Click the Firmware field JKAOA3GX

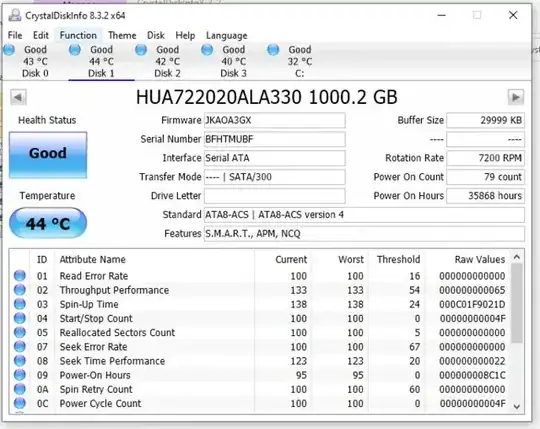(274, 120)
